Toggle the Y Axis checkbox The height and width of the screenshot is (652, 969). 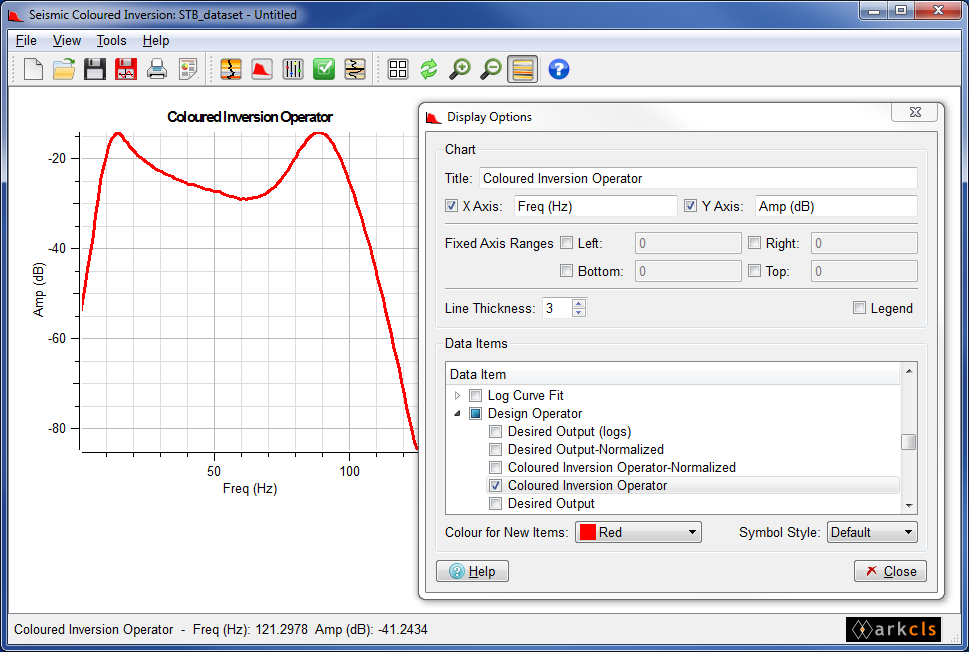coord(691,206)
